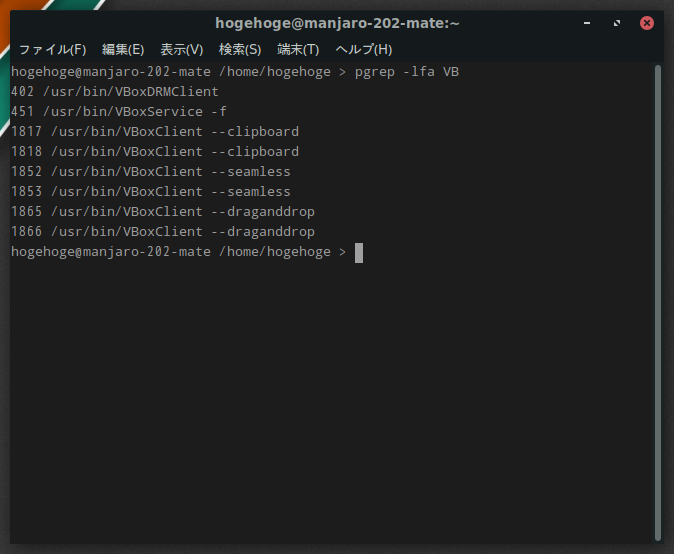Click the line 1853 VBoxClient --seamless
Viewport: 674px width, 554px height.
151,192
